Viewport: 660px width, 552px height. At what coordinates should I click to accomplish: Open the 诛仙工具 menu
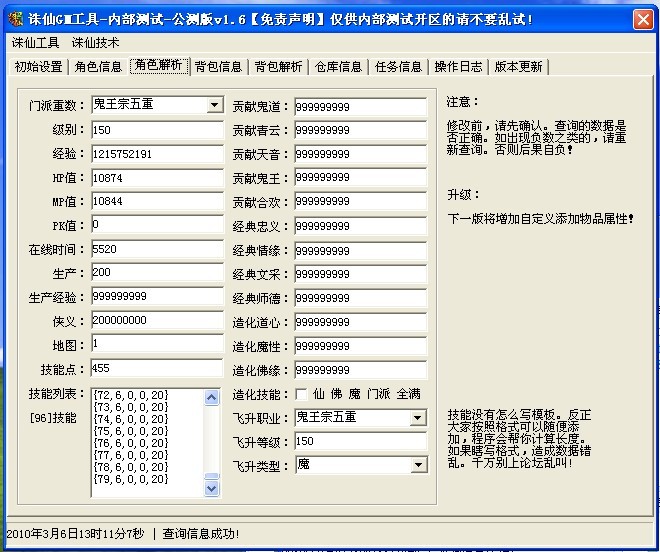coord(35,43)
